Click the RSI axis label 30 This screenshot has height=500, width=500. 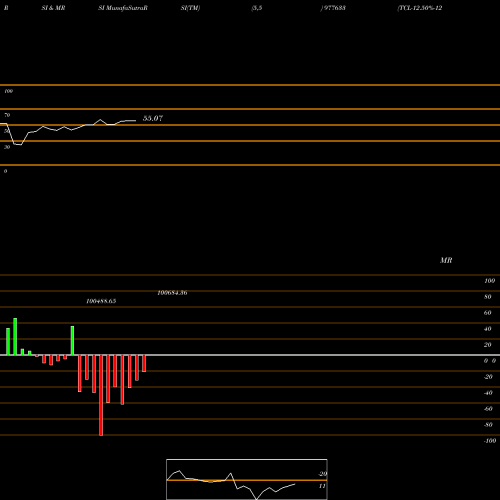(7, 147)
